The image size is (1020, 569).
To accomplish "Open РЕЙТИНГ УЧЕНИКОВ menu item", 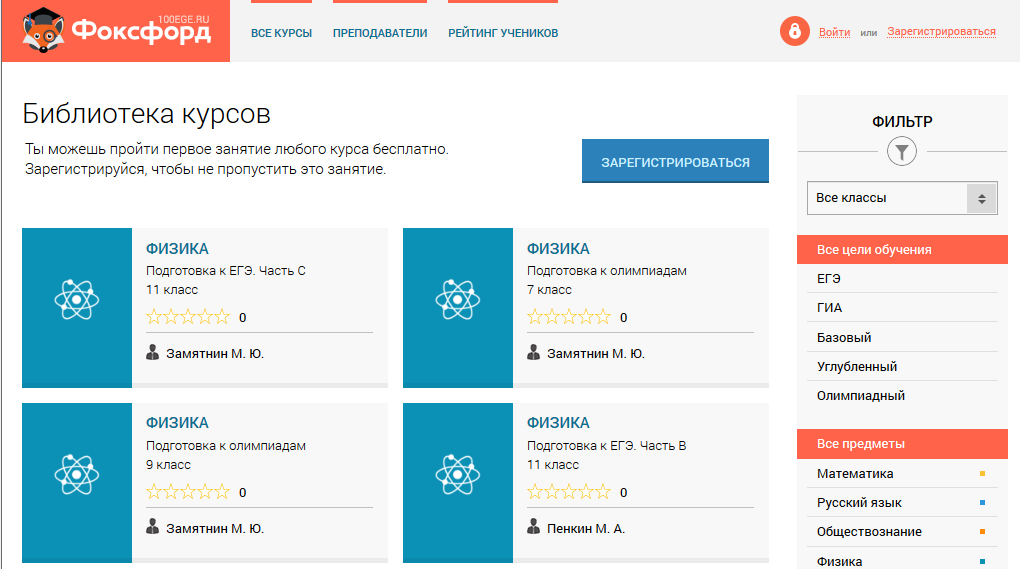I will [503, 33].
